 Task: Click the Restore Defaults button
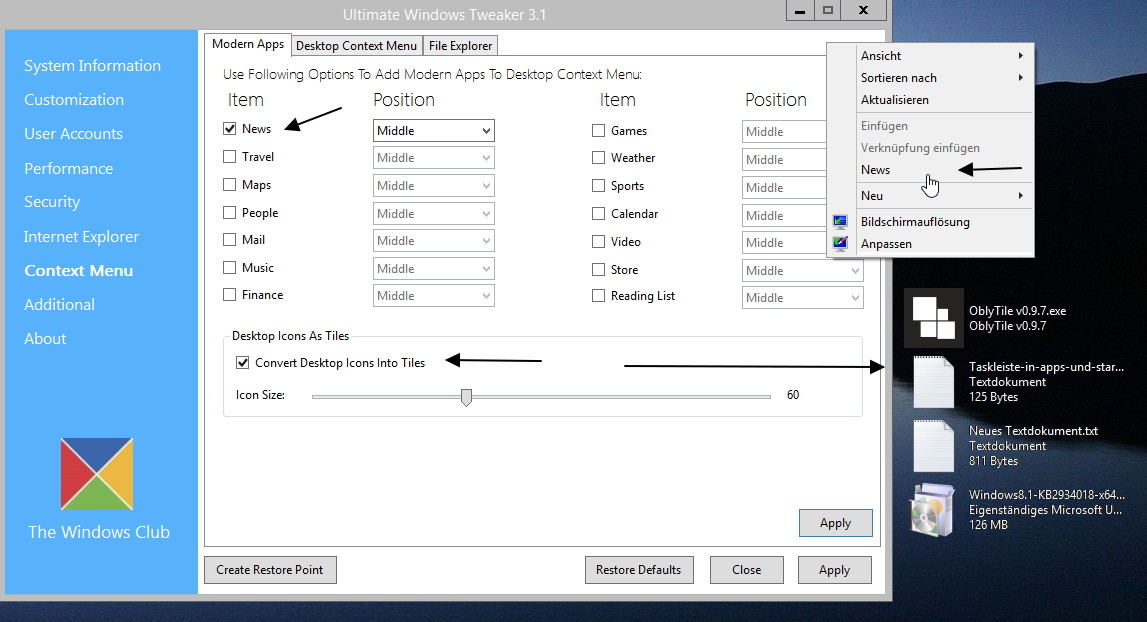(639, 570)
